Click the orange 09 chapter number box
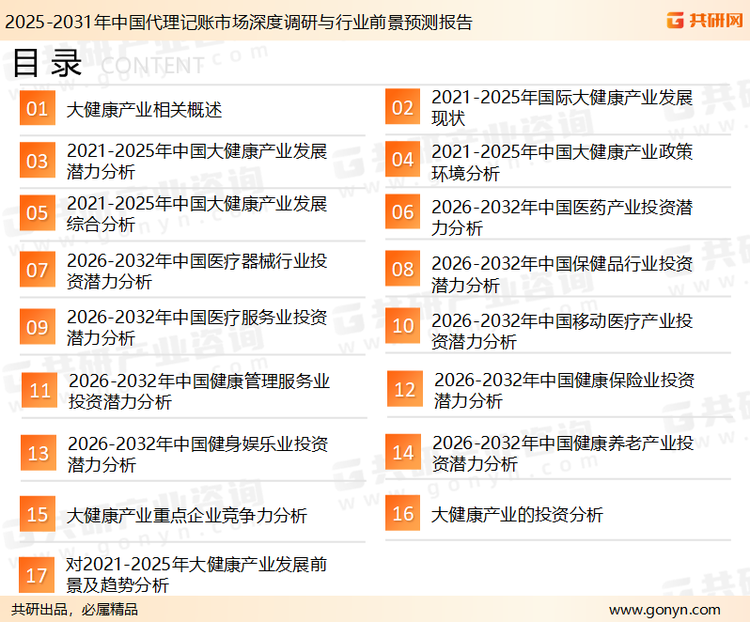Viewport: 750px width, 622px height. (x=37, y=327)
